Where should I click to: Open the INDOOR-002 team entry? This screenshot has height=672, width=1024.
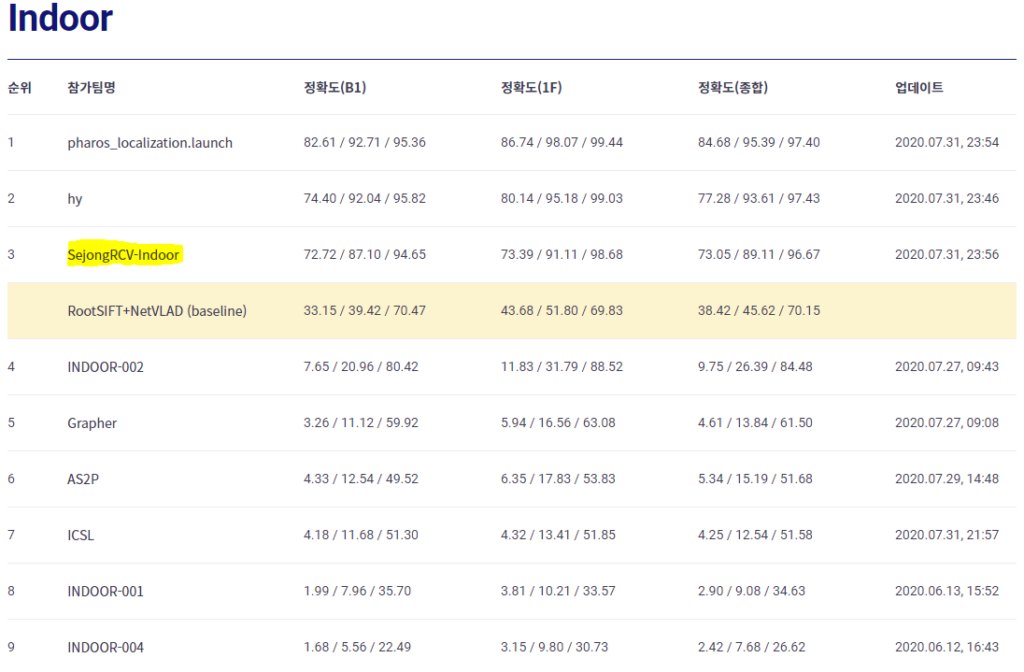(106, 367)
